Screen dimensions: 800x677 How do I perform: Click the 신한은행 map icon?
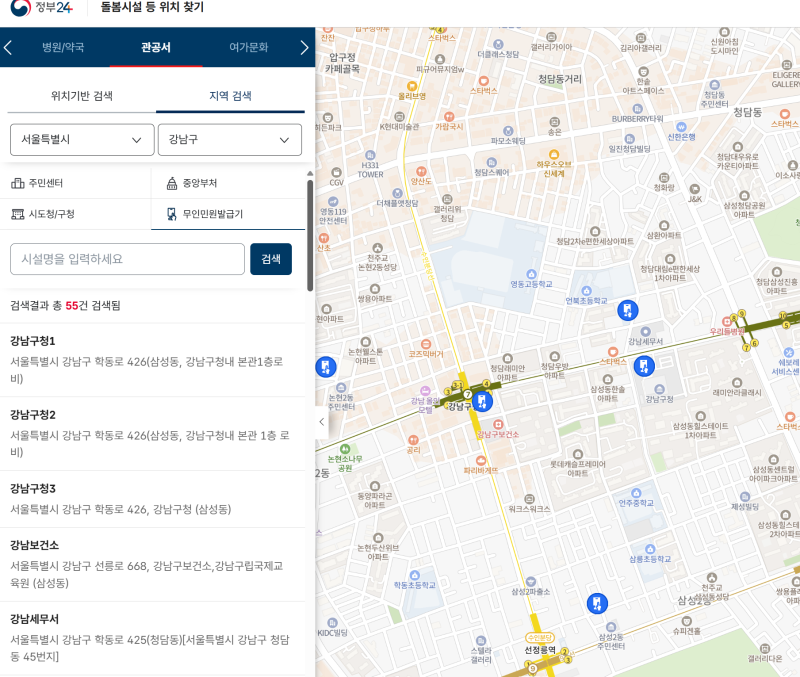click(x=681, y=127)
